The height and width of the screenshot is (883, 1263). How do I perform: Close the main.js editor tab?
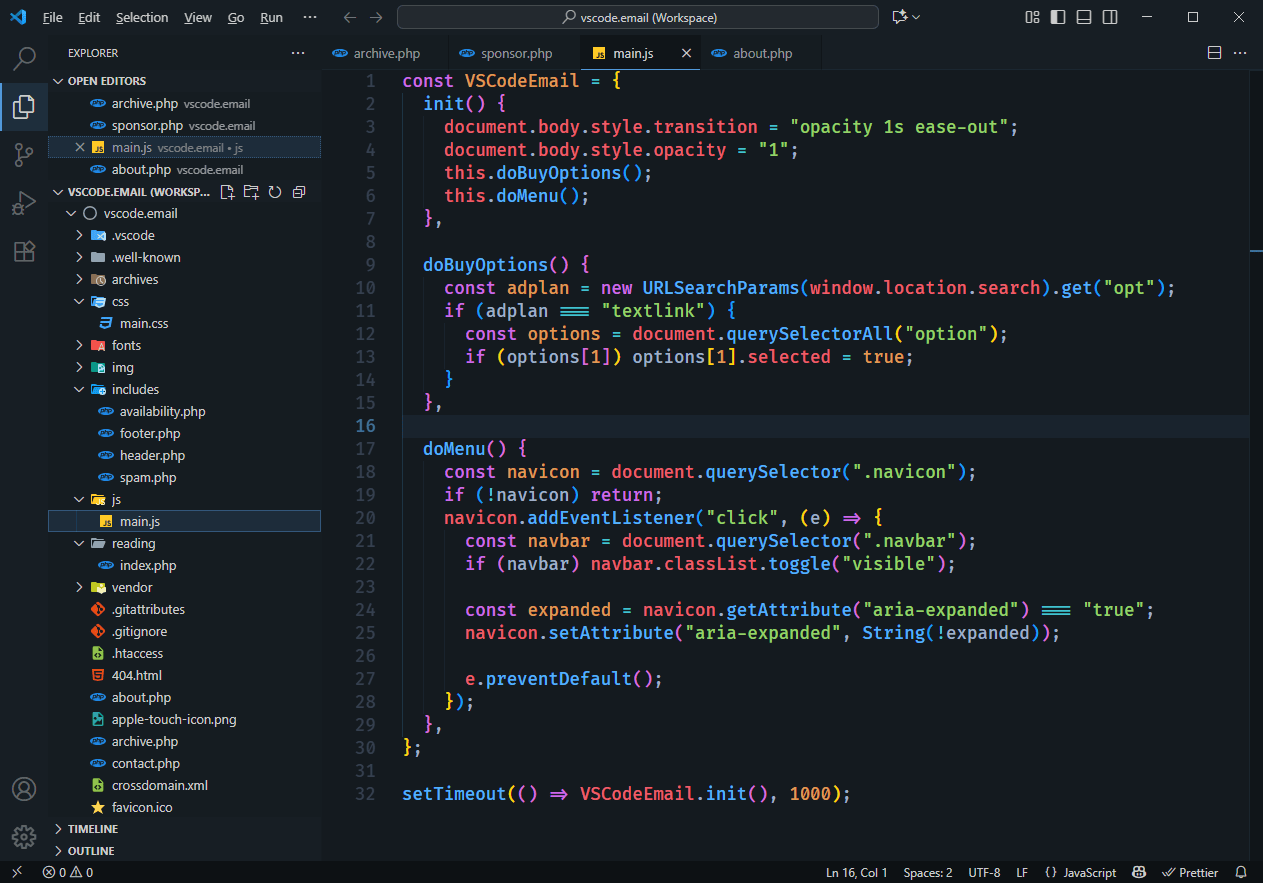pos(686,53)
